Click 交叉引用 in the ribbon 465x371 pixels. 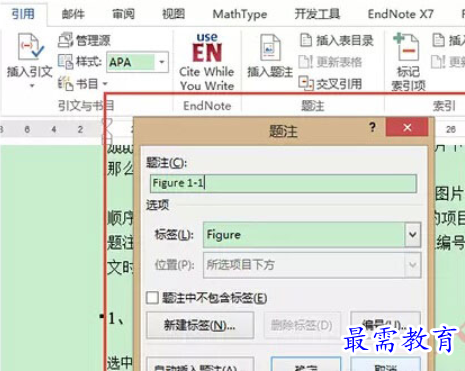coord(330,83)
